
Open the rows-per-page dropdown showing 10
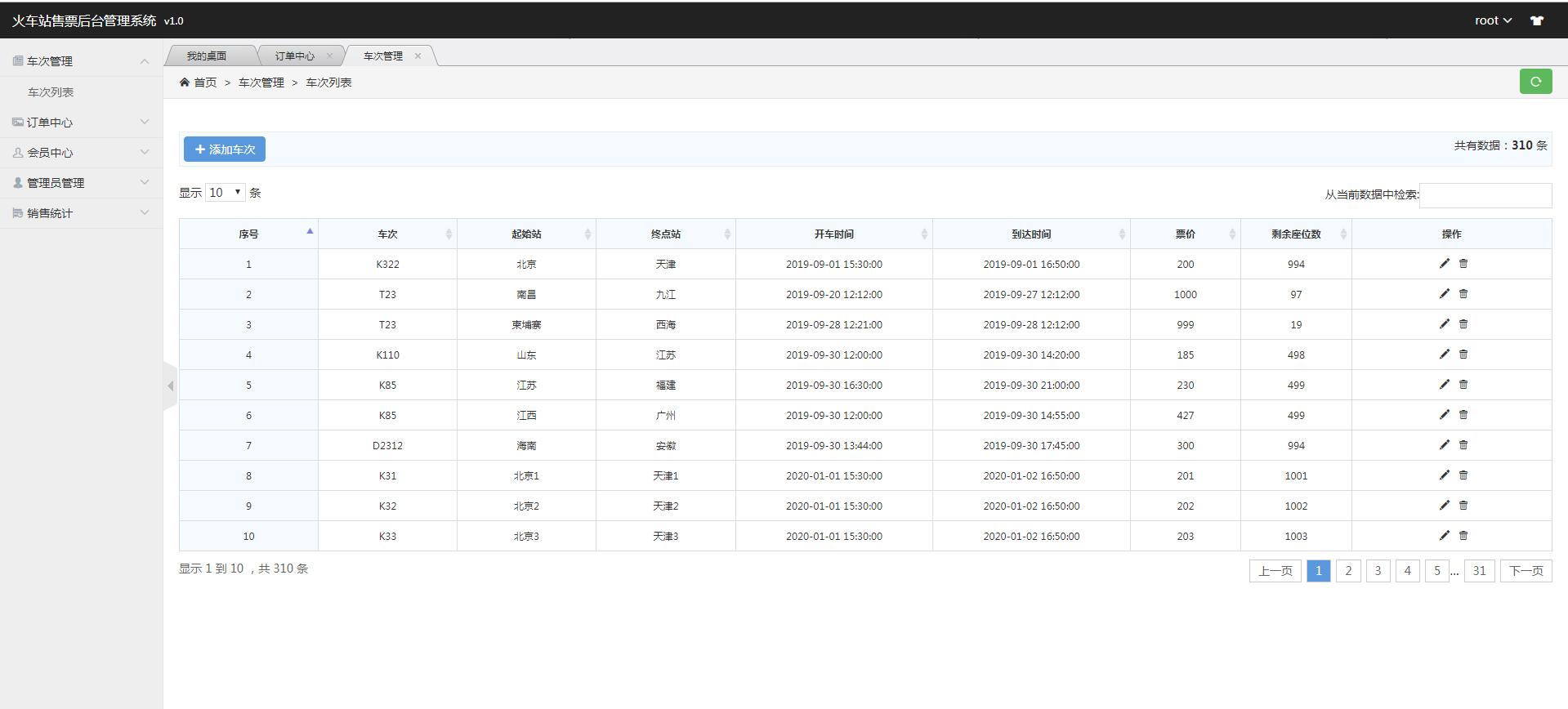pyautogui.click(x=226, y=193)
